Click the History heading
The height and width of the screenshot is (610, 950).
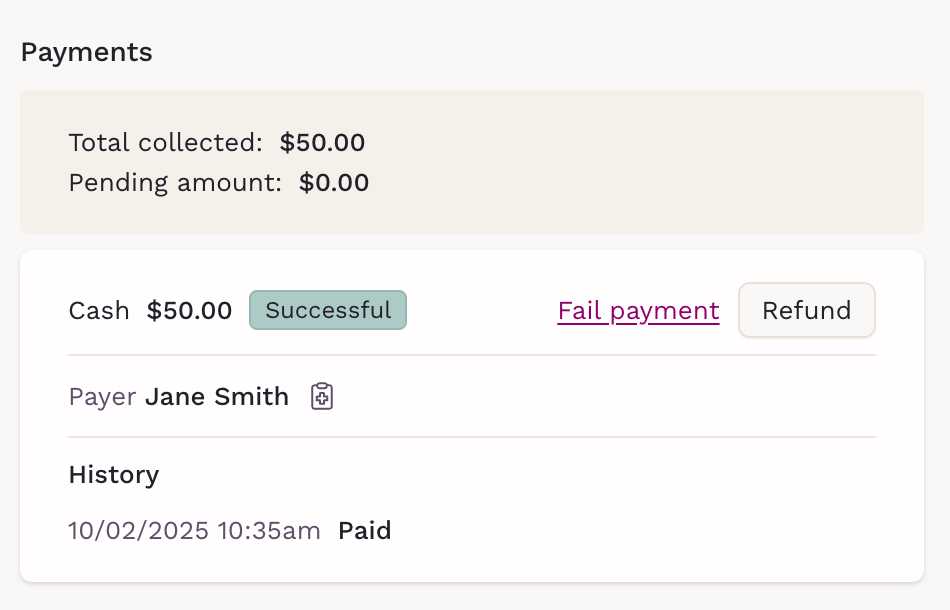click(113, 474)
